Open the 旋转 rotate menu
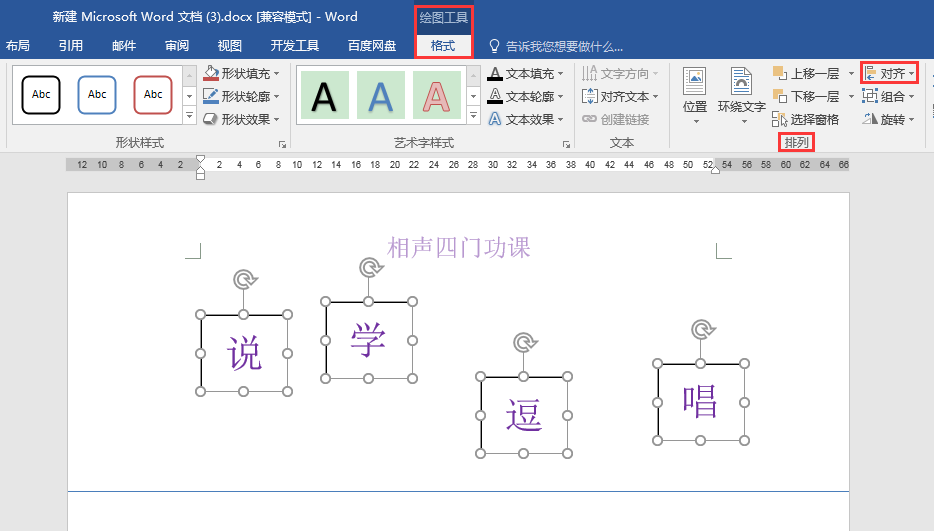 point(888,119)
